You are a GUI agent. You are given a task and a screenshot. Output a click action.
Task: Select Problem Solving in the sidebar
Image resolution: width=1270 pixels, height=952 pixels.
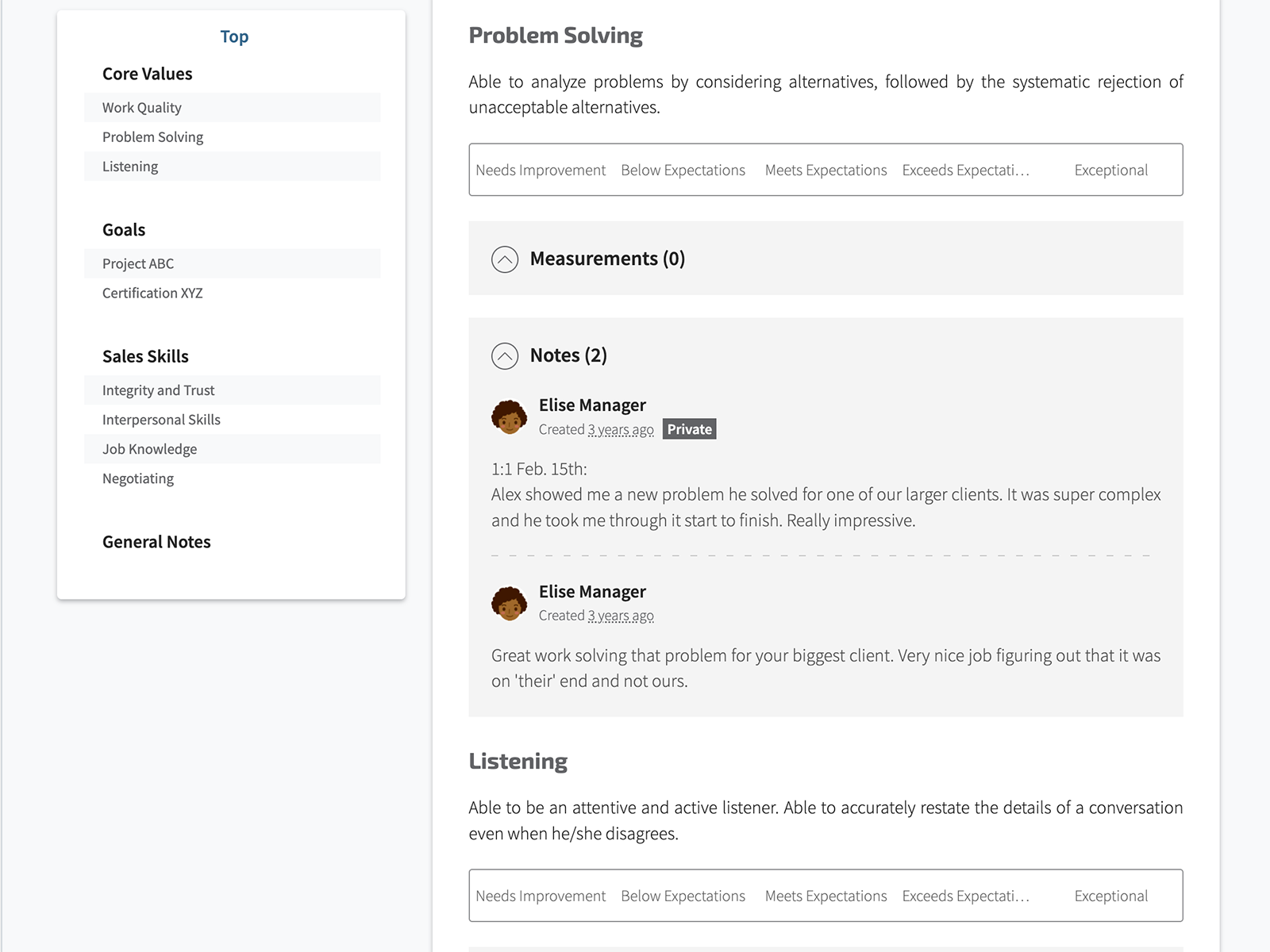pos(152,136)
